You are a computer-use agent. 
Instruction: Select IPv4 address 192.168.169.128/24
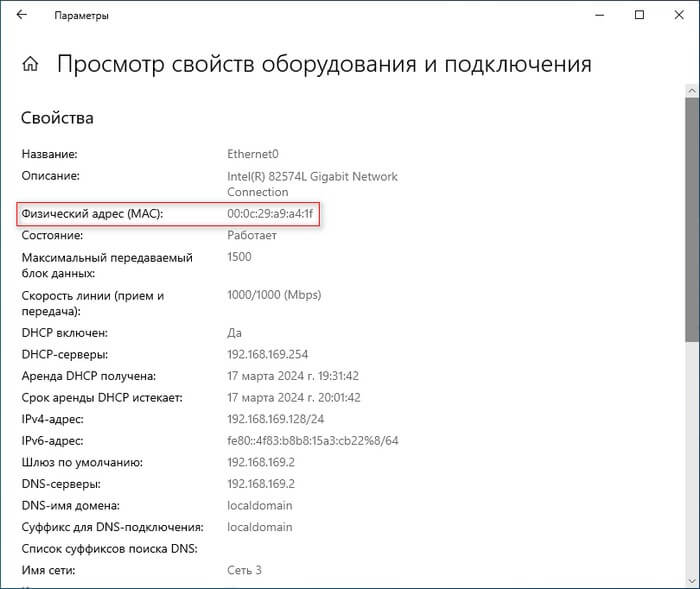click(x=275, y=419)
